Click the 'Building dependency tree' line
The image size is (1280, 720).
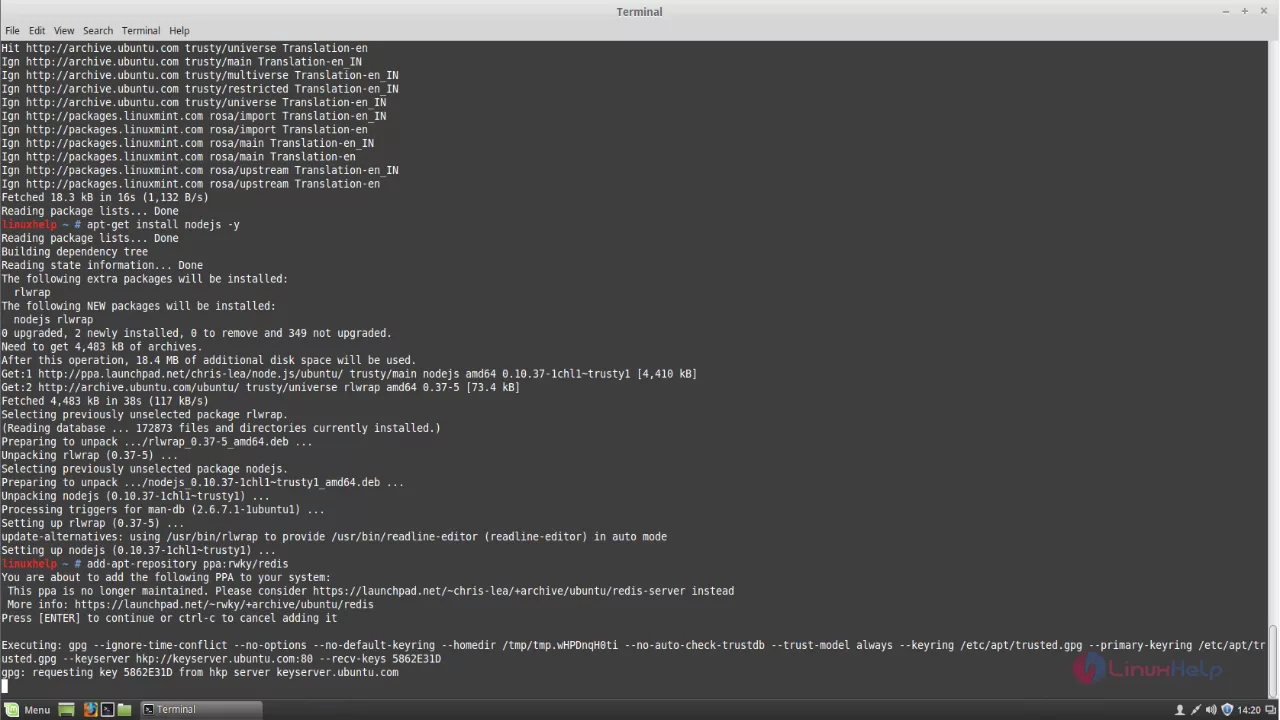point(75,252)
